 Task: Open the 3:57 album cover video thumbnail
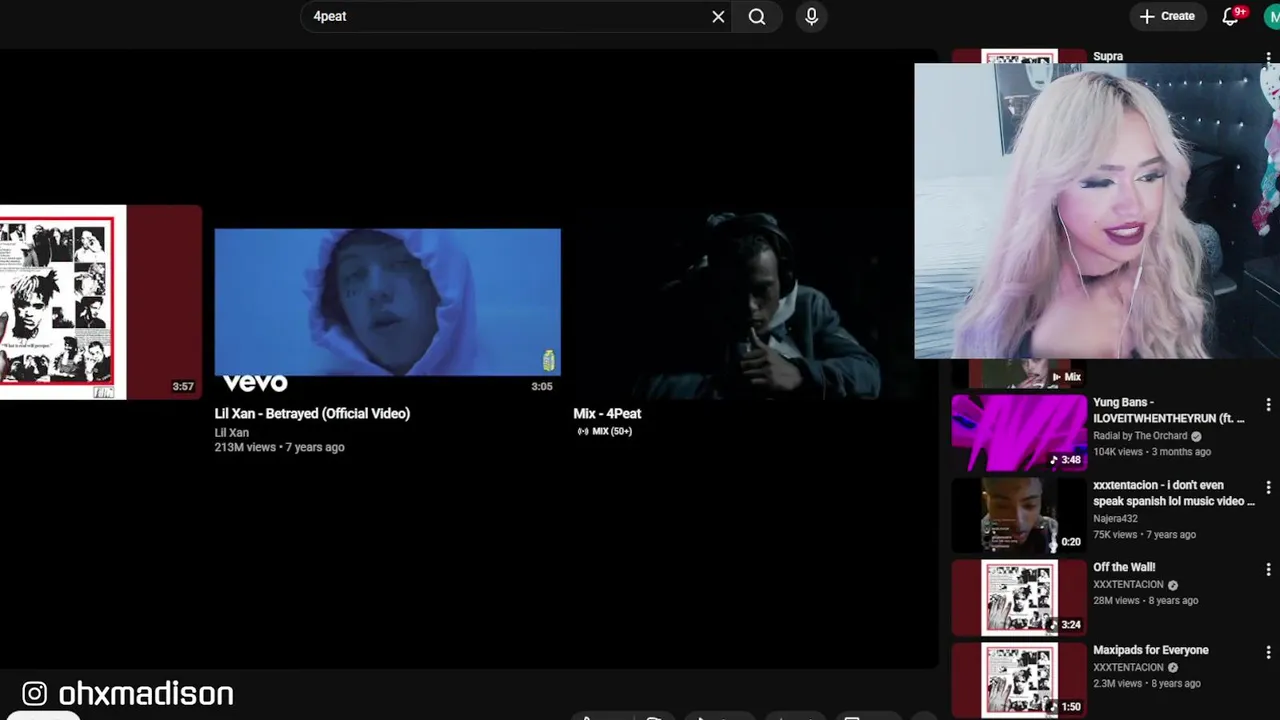(x=100, y=302)
